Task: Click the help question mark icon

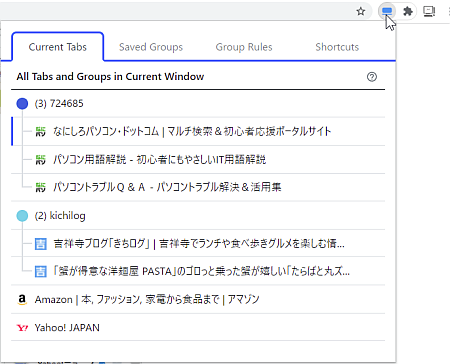Action: pyautogui.click(x=372, y=77)
